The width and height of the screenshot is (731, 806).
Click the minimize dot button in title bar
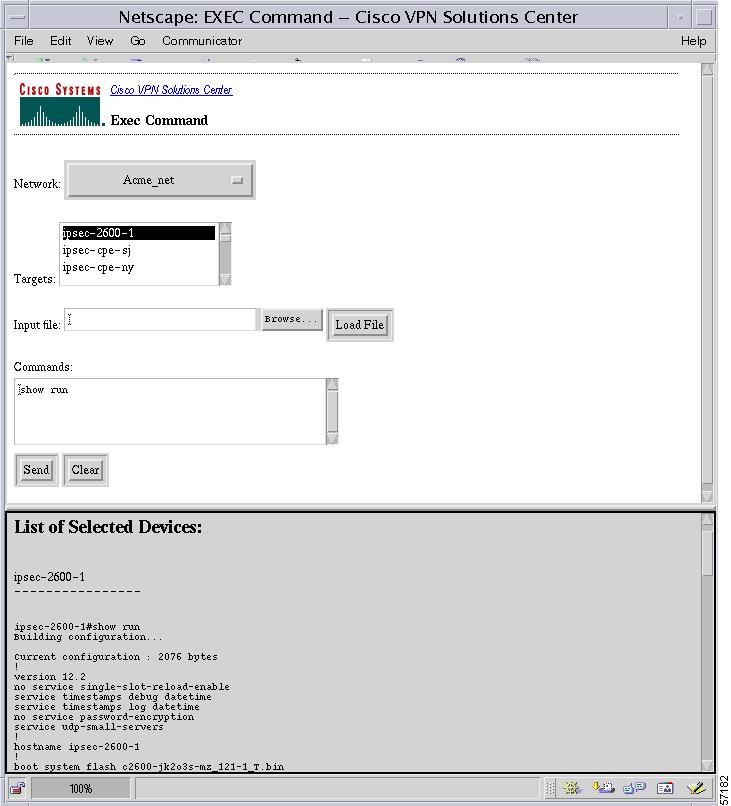point(680,17)
